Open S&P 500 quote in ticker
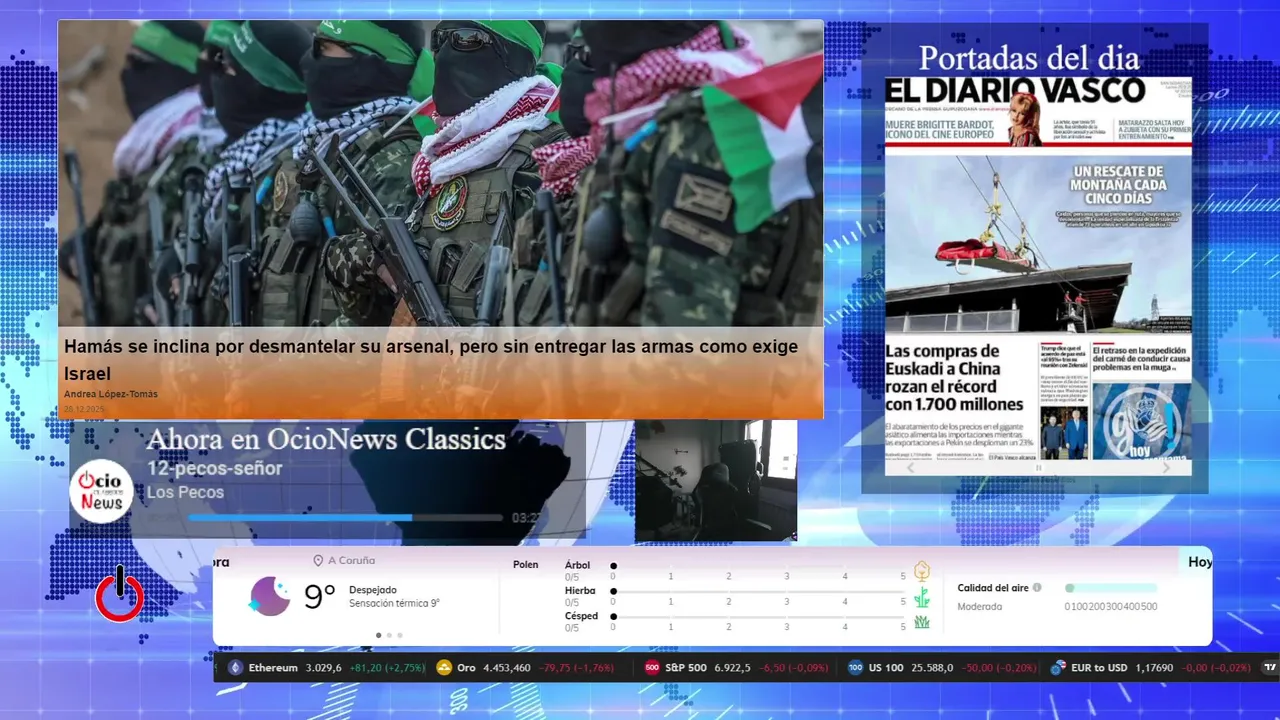 (736, 668)
